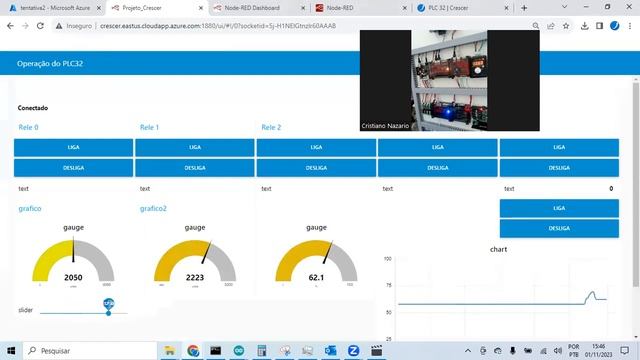Open the tab search dropdown chevron

point(564,7)
